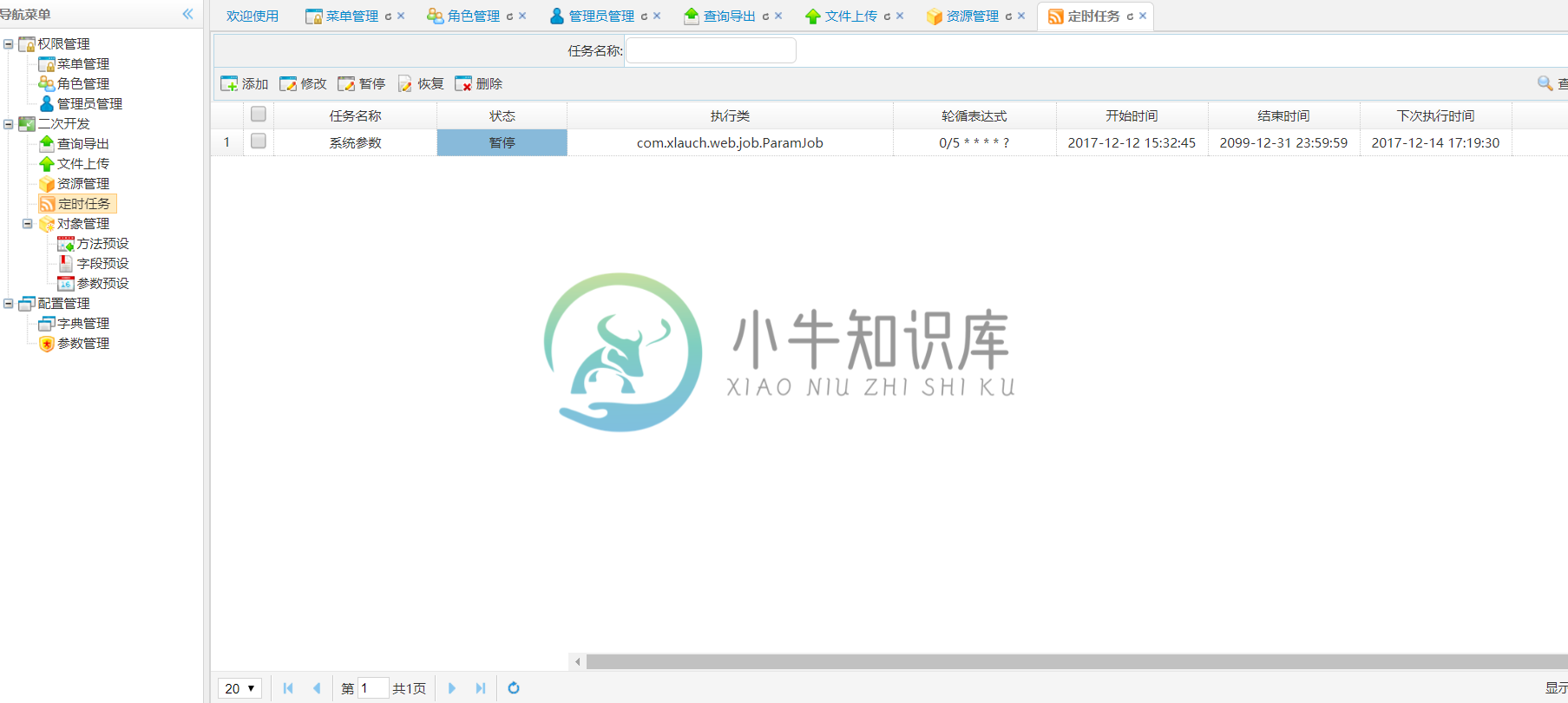
Task: Open 查询导出 in the navigation tree
Action: 82,144
